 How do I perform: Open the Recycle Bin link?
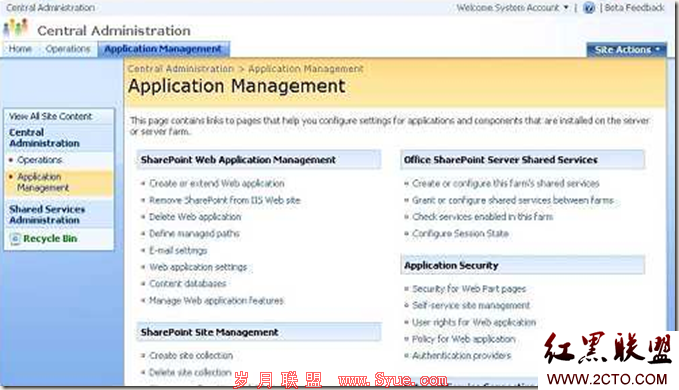pos(50,239)
